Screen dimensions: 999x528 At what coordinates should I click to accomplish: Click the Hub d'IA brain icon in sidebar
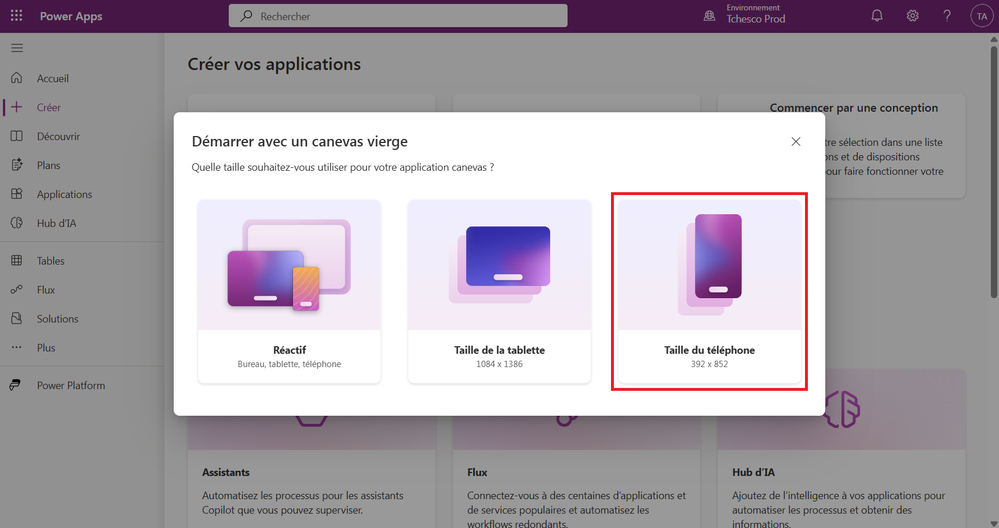pos(17,223)
